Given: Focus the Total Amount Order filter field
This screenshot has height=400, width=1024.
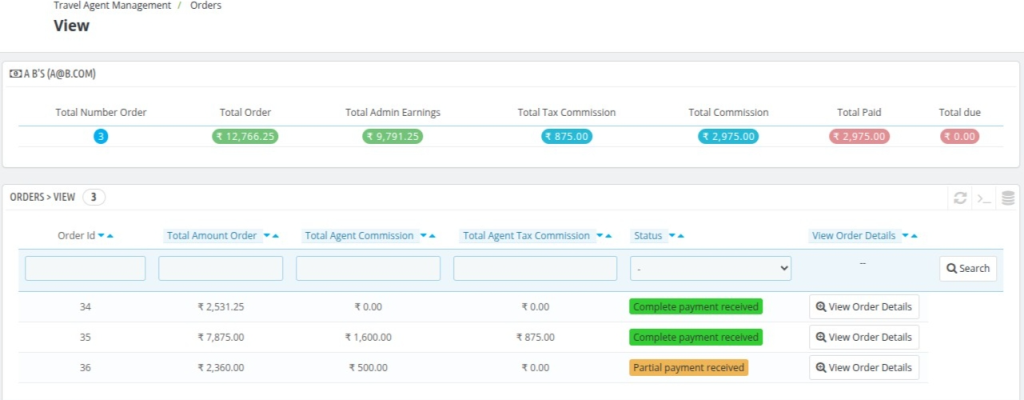Looking at the screenshot, I should tap(221, 269).
